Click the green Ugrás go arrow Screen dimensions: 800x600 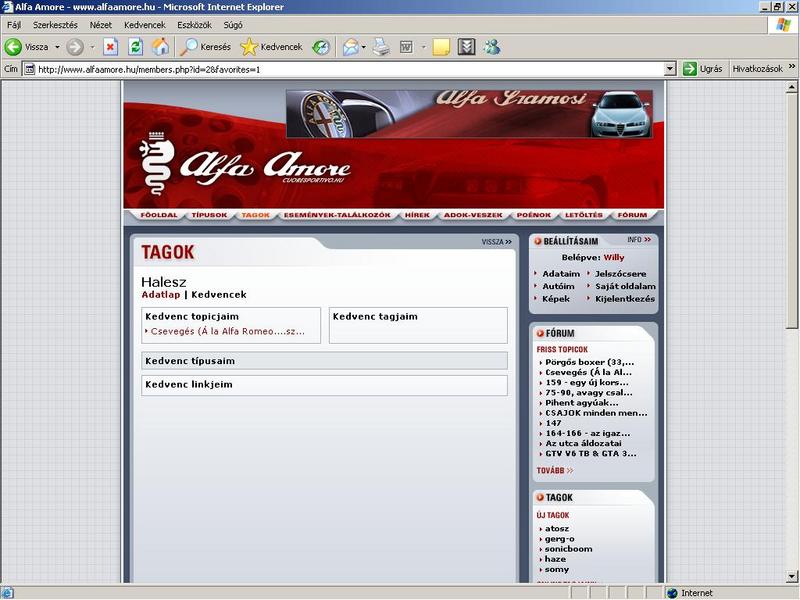pos(690,69)
